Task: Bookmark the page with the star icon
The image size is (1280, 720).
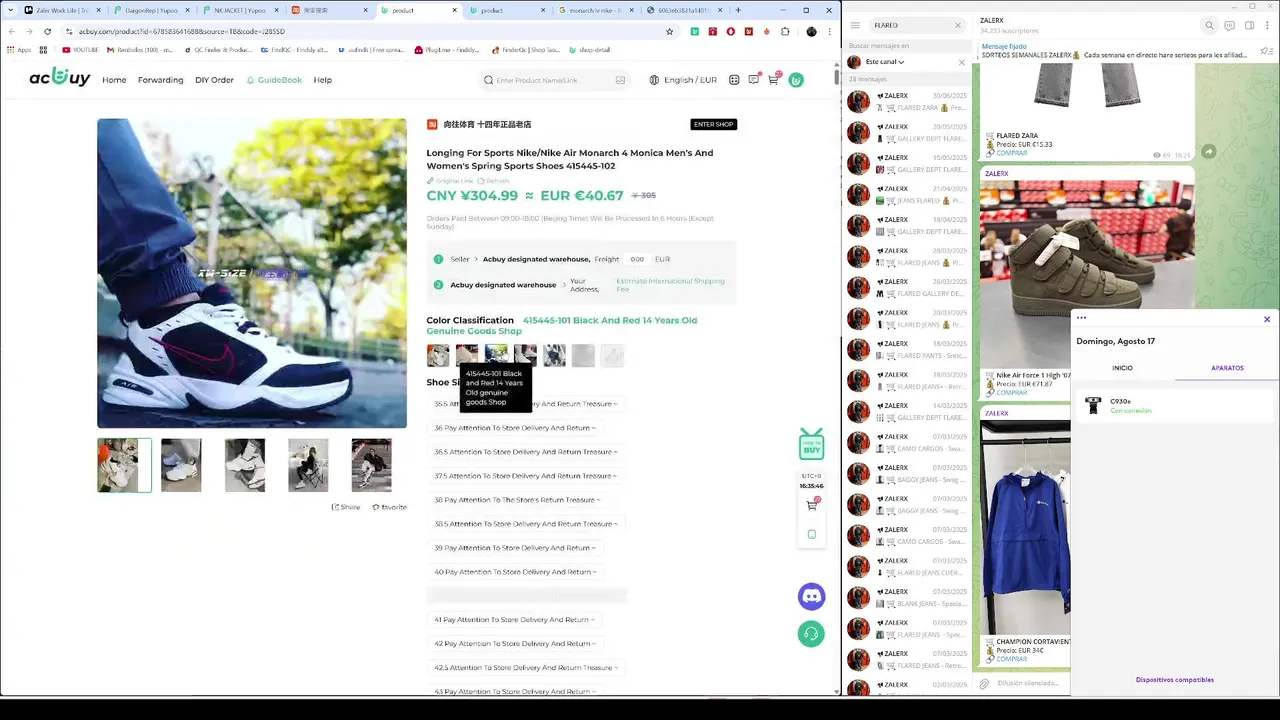Action: click(x=669, y=31)
